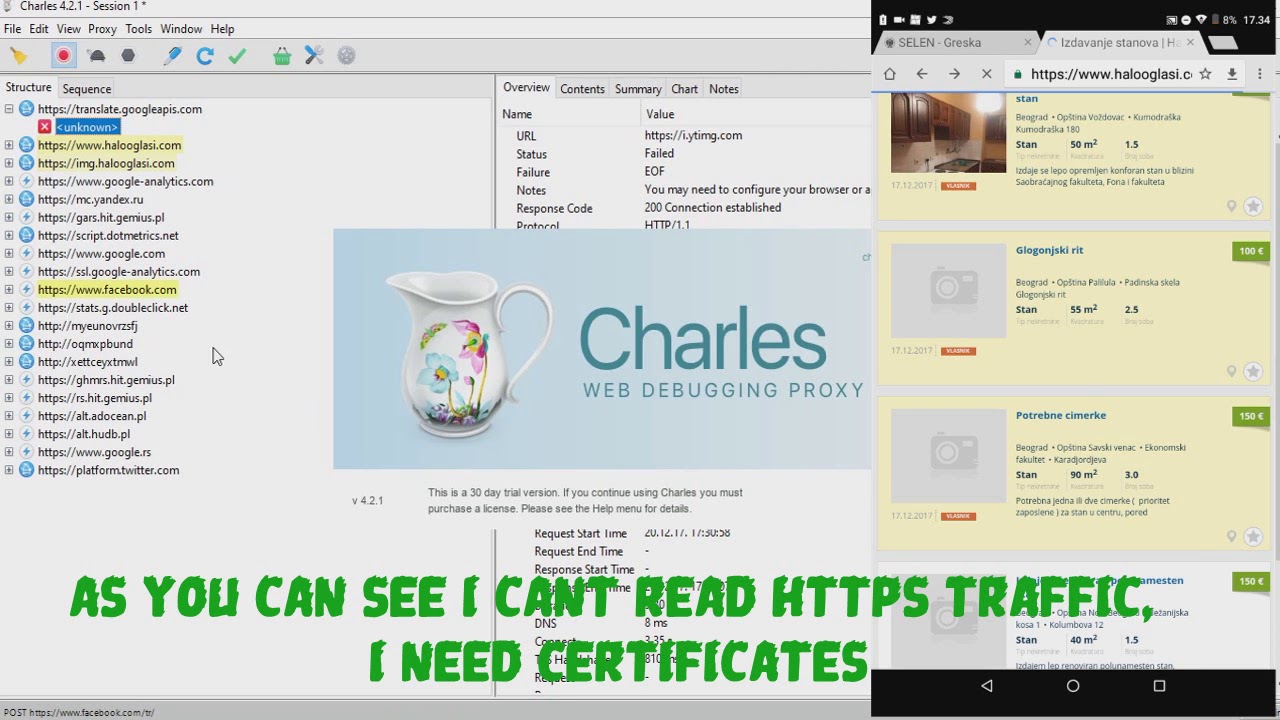The image size is (1280, 720).
Task: Toggle breakpoints with the hexagon icon
Action: (128, 56)
